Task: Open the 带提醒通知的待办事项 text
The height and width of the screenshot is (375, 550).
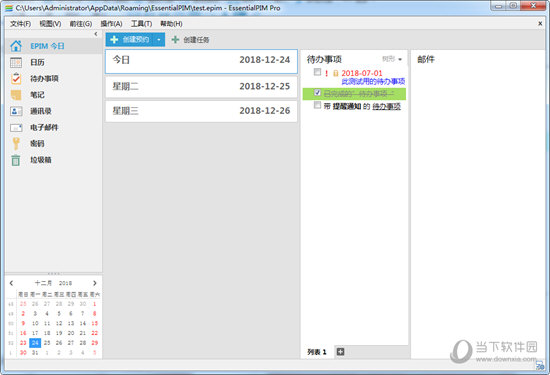Action: 362,106
